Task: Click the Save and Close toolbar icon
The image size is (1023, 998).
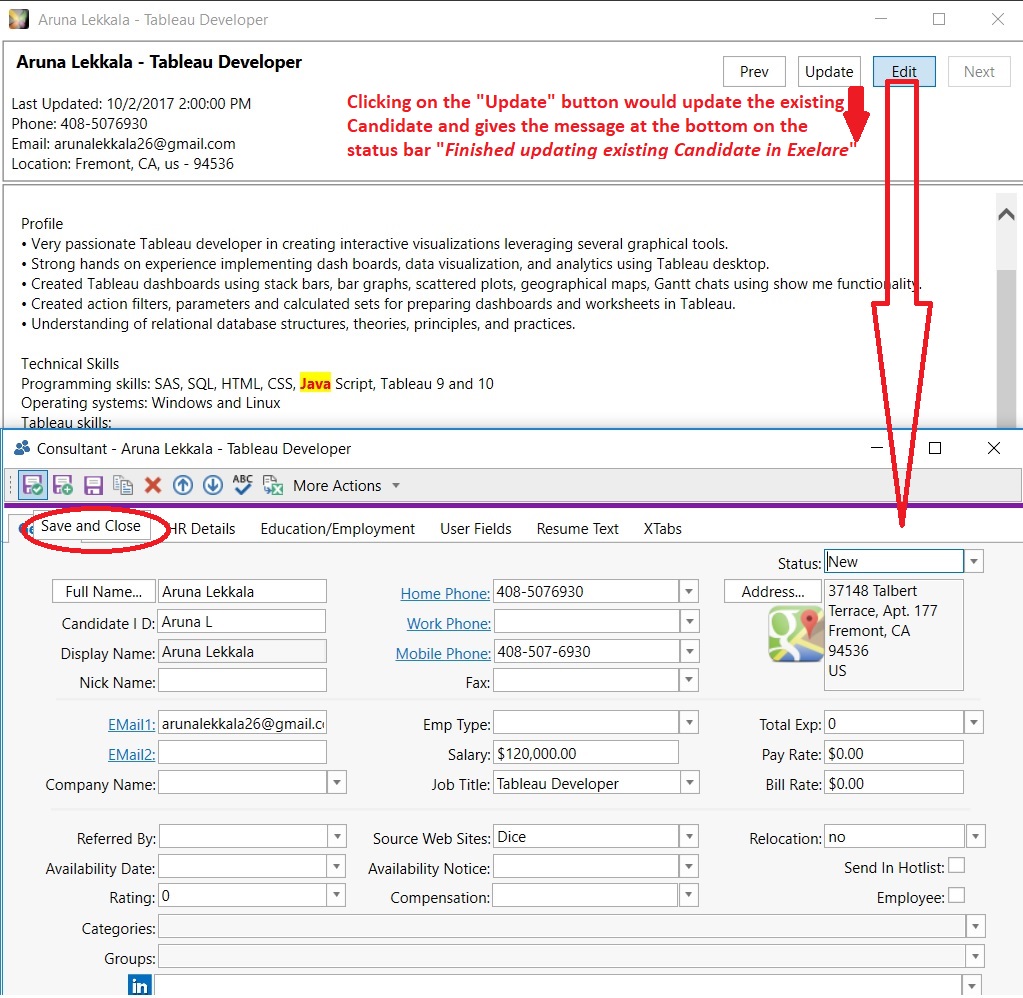Action: click(x=33, y=485)
